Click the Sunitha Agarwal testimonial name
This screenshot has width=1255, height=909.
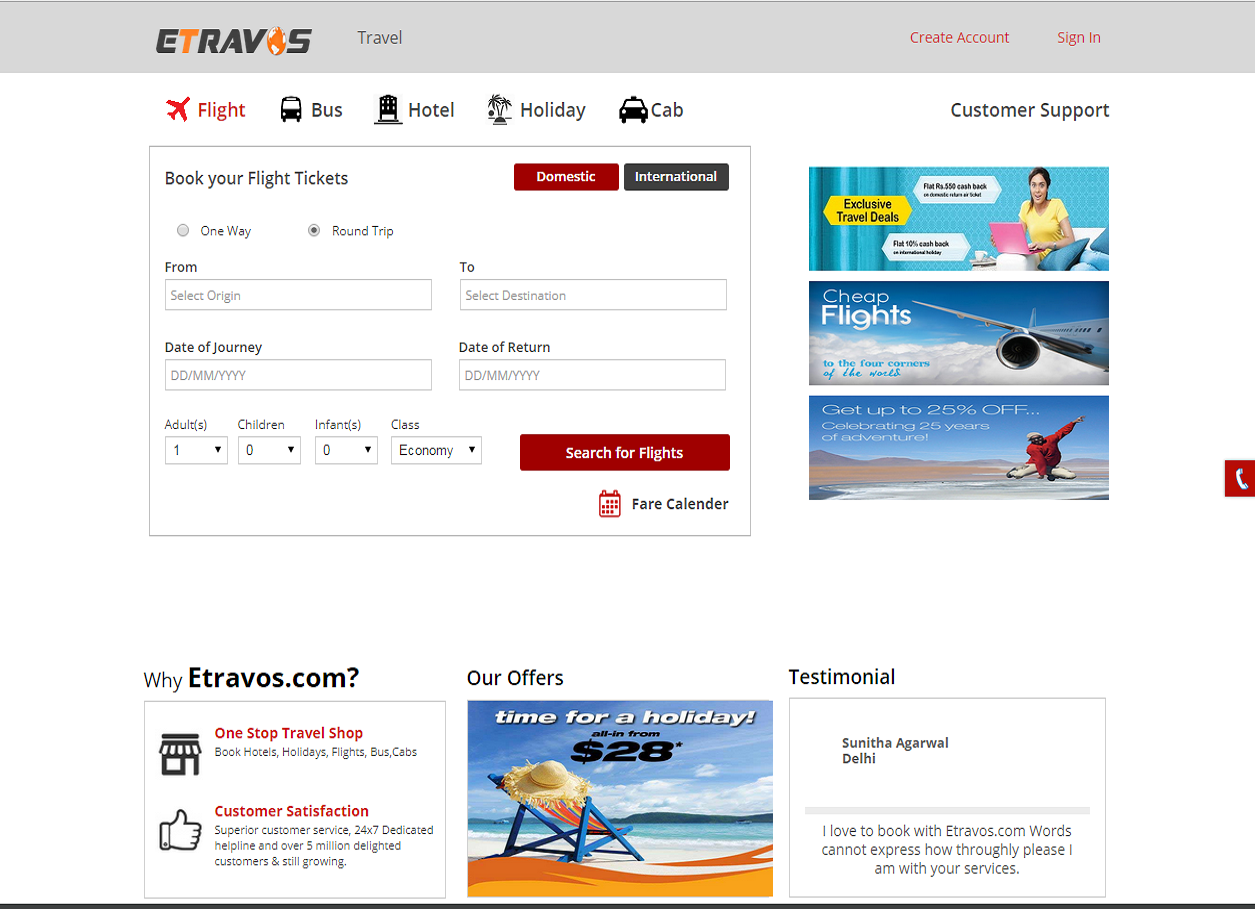click(x=895, y=743)
